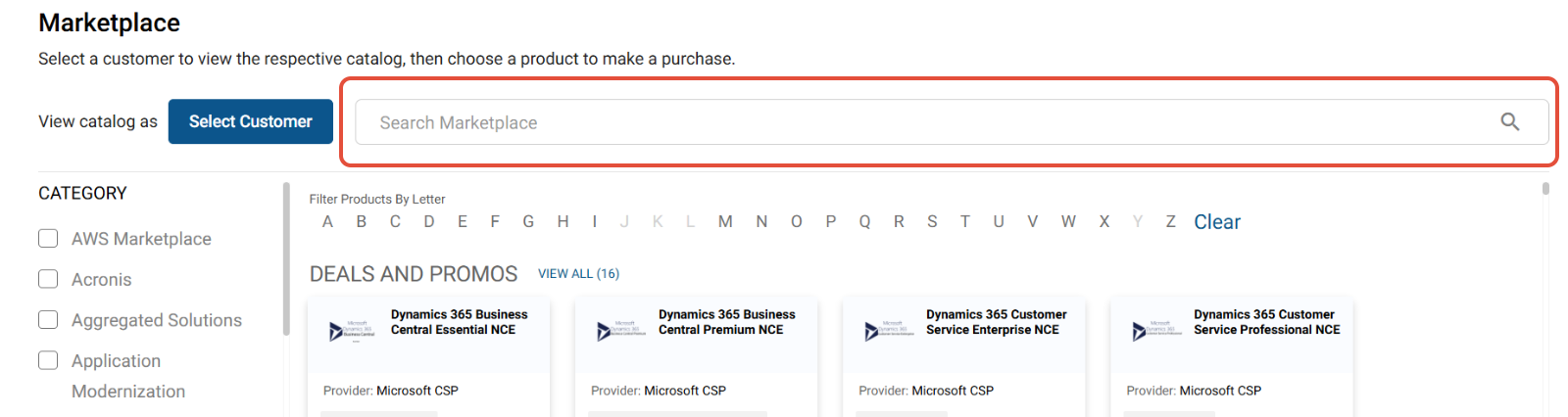The image size is (1568, 417).
Task: Filter products by letter R
Action: point(899,222)
